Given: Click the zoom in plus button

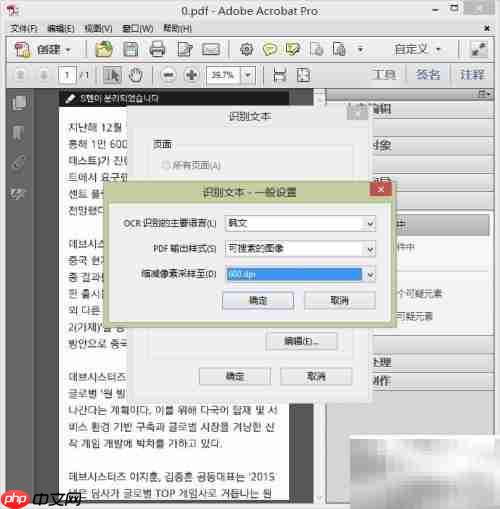Looking at the screenshot, I should (192, 75).
